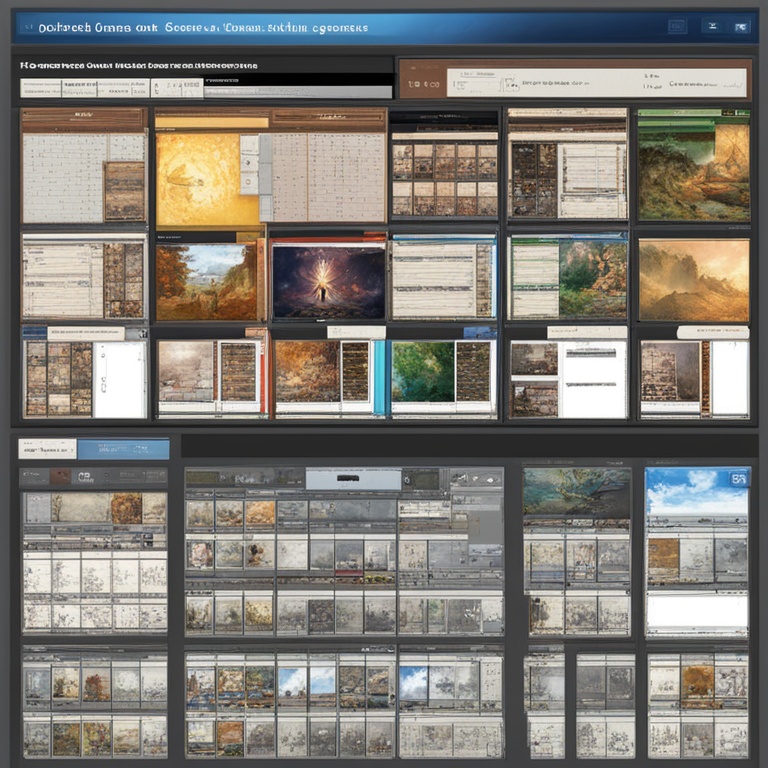
Task: Pick the brown color swatch in the lower toolbar
Action: pos(61,477)
